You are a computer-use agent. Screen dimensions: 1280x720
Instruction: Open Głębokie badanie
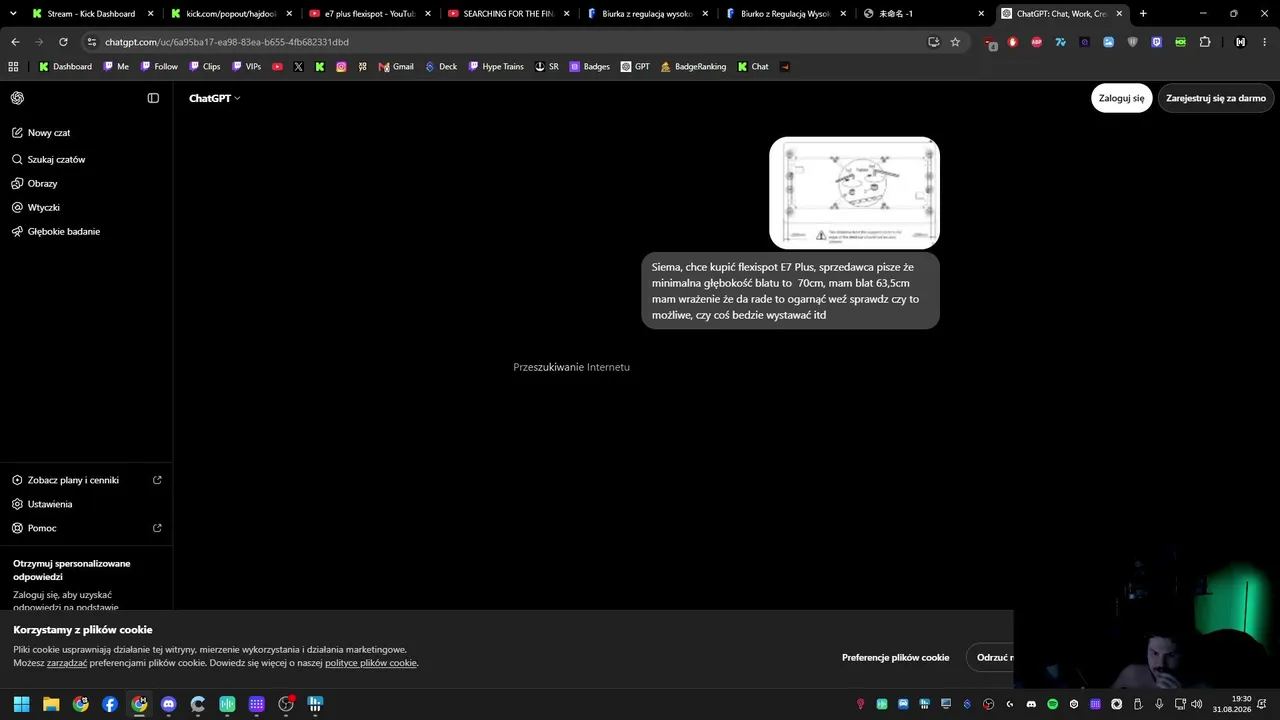click(x=63, y=232)
